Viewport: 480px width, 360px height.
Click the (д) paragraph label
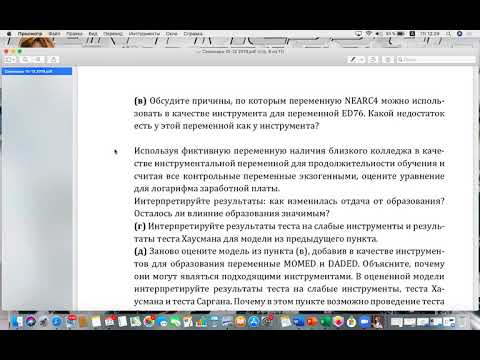point(140,251)
